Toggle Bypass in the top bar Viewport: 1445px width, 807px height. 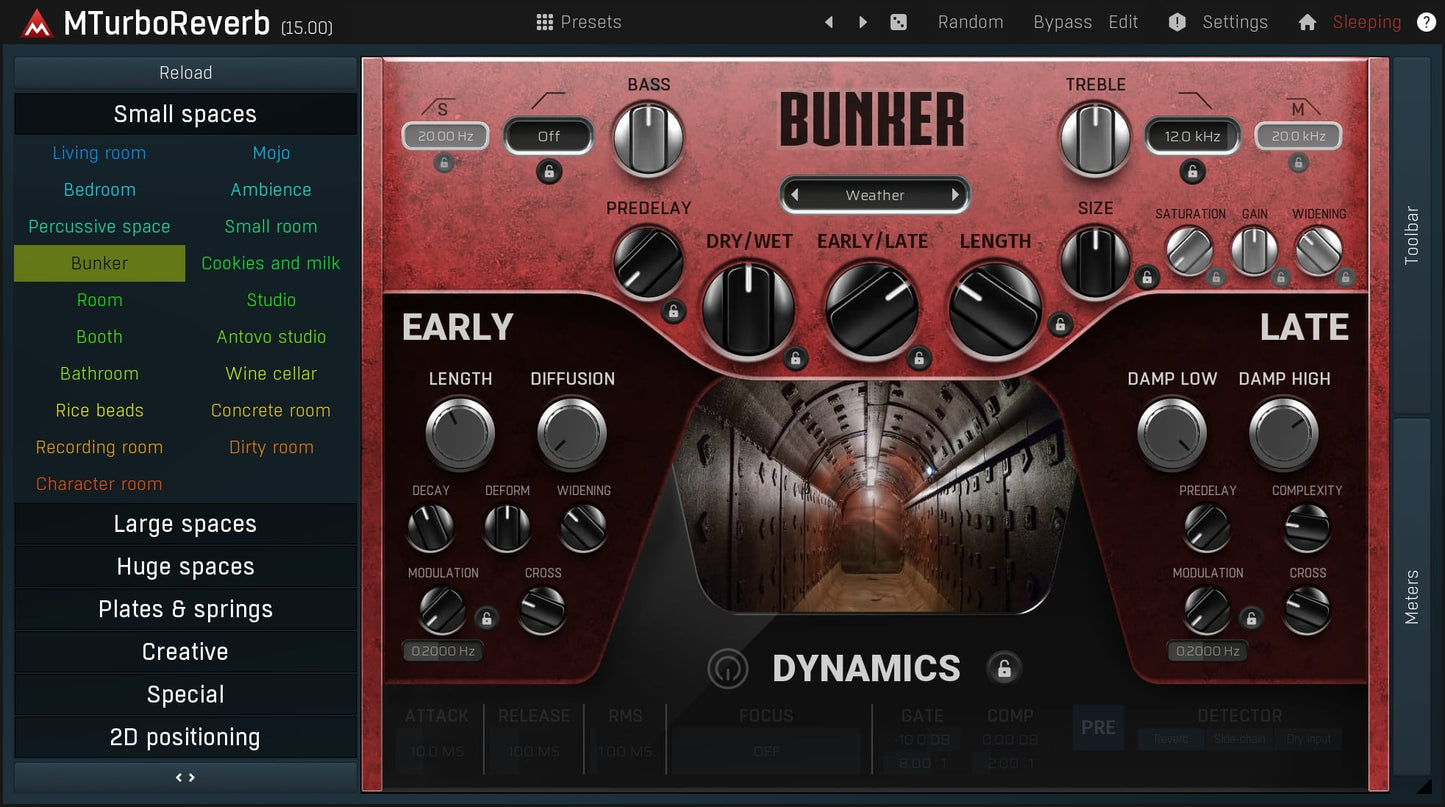[x=1062, y=21]
